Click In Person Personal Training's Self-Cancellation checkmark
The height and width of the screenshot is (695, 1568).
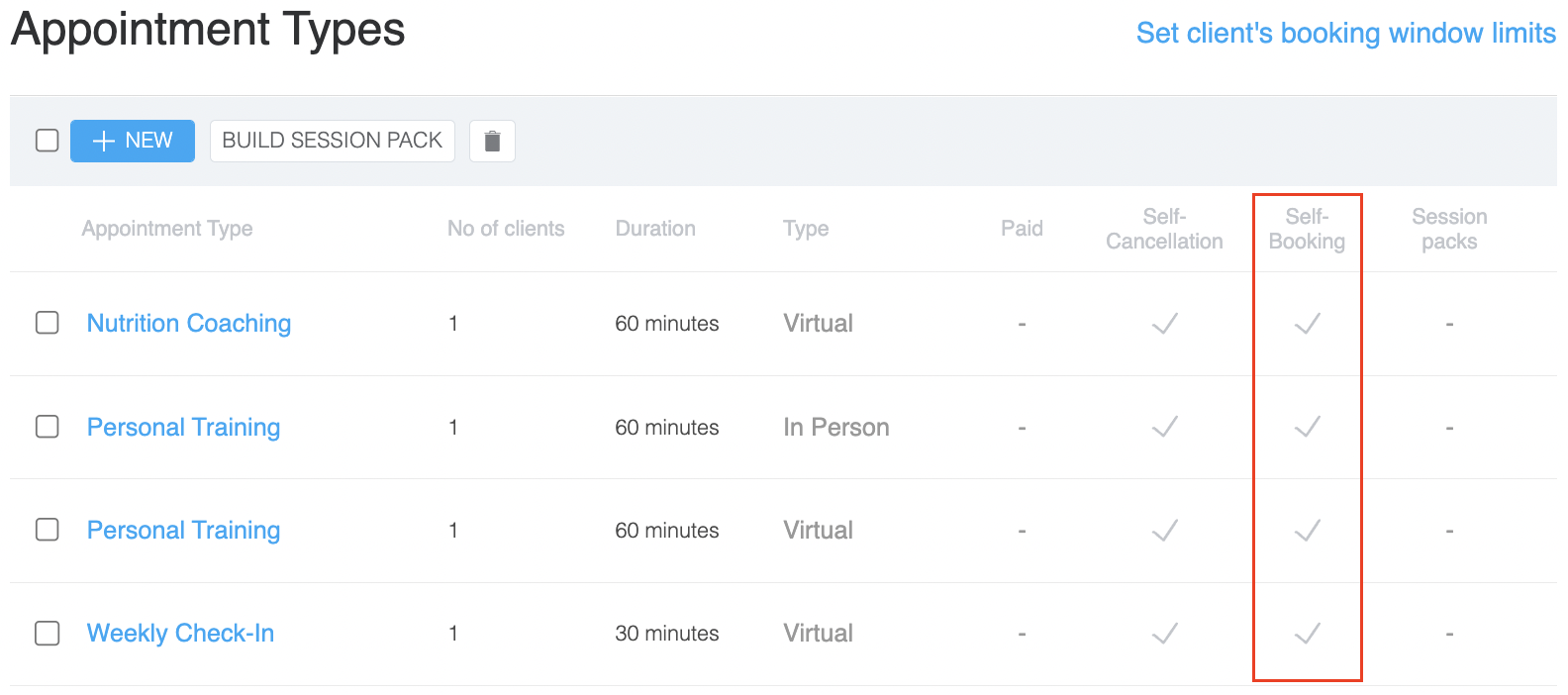click(1164, 427)
